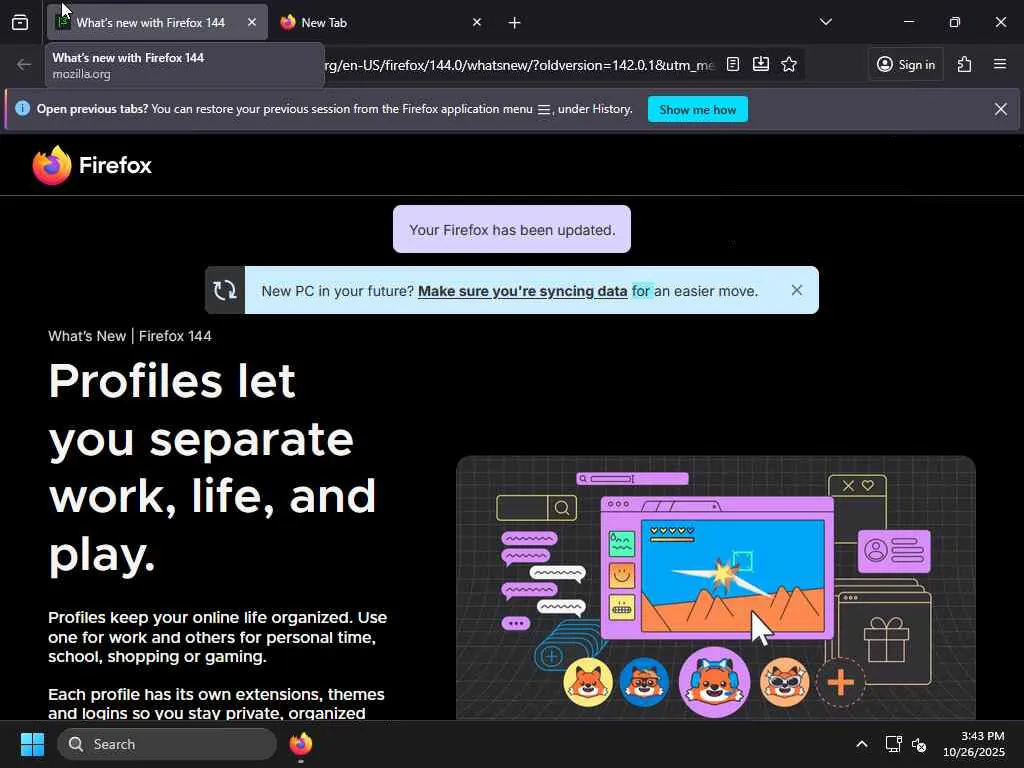Bookmark this page with star icon
The width and height of the screenshot is (1024, 768).
(x=789, y=64)
